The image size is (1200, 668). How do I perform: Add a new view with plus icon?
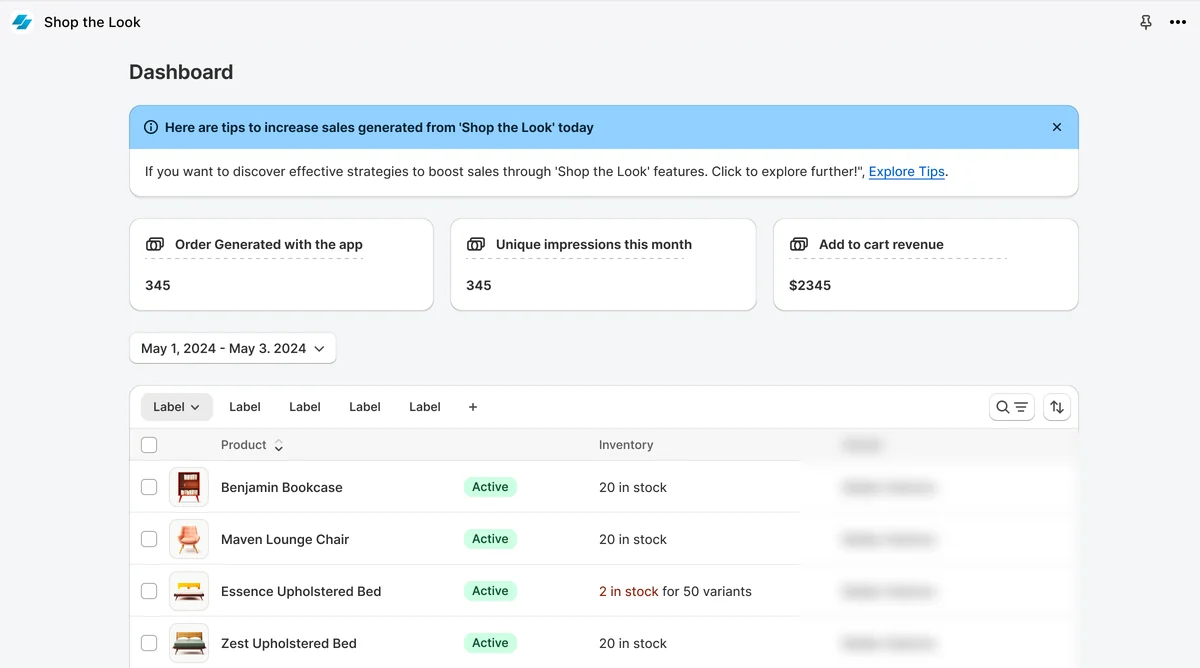click(473, 407)
